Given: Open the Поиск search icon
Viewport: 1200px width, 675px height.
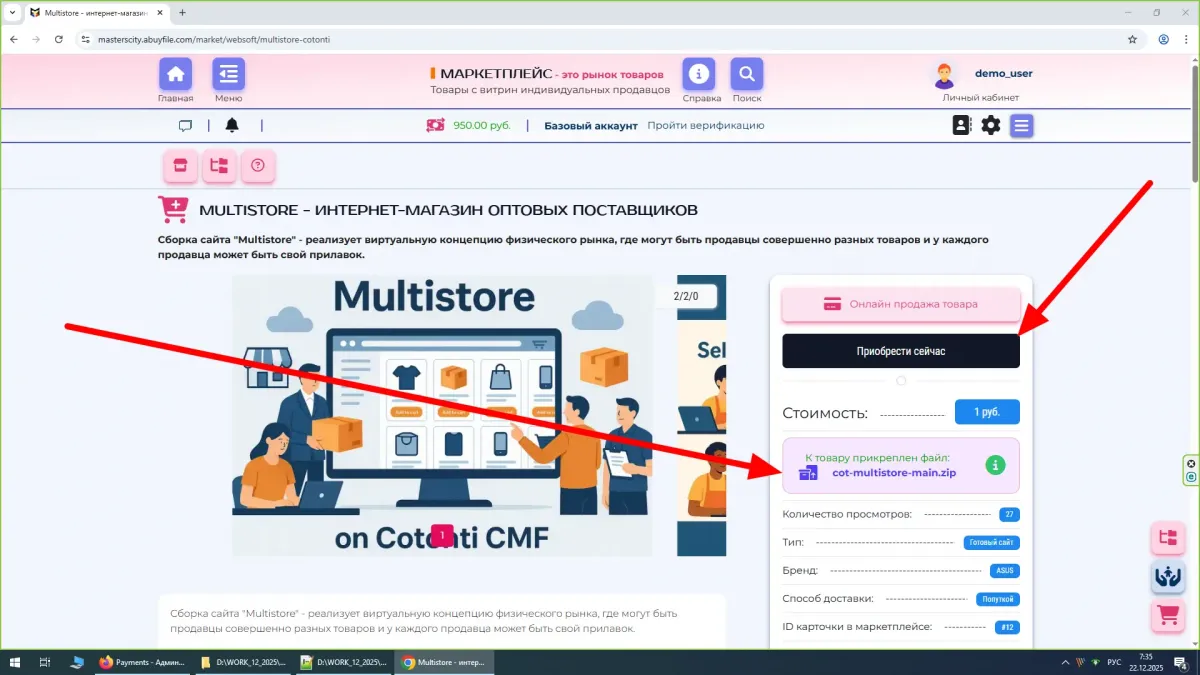Looking at the screenshot, I should click(x=747, y=74).
